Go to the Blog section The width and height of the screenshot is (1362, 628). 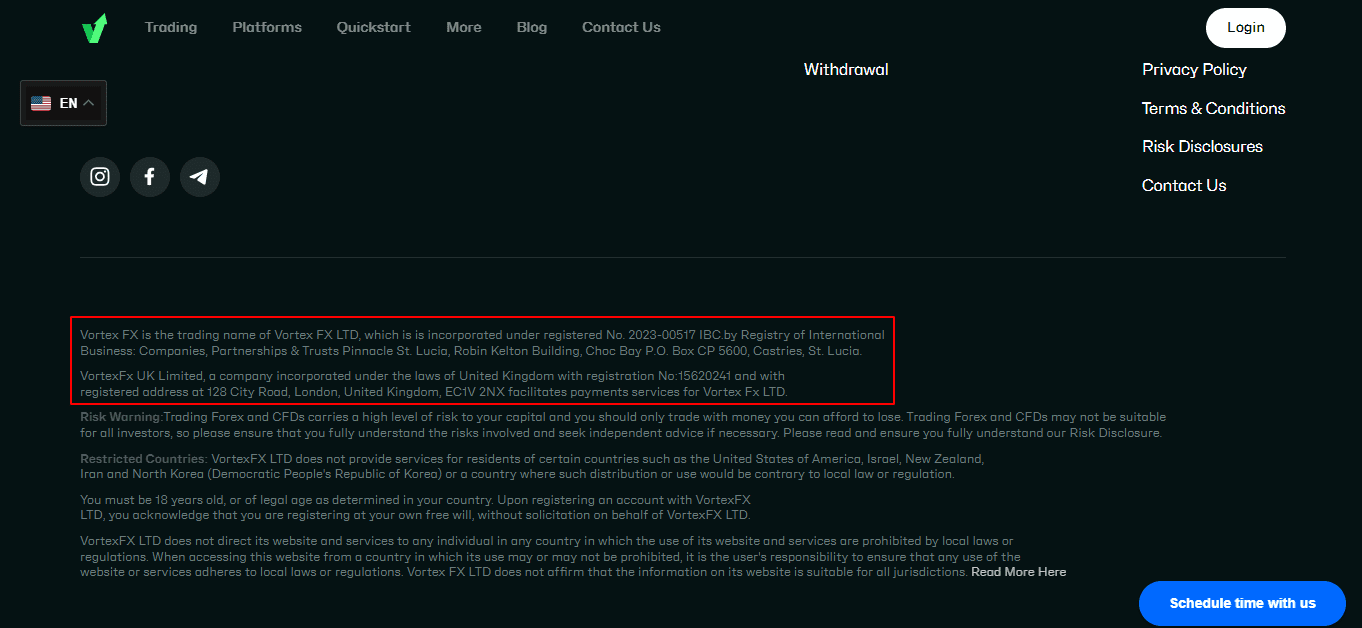[531, 27]
